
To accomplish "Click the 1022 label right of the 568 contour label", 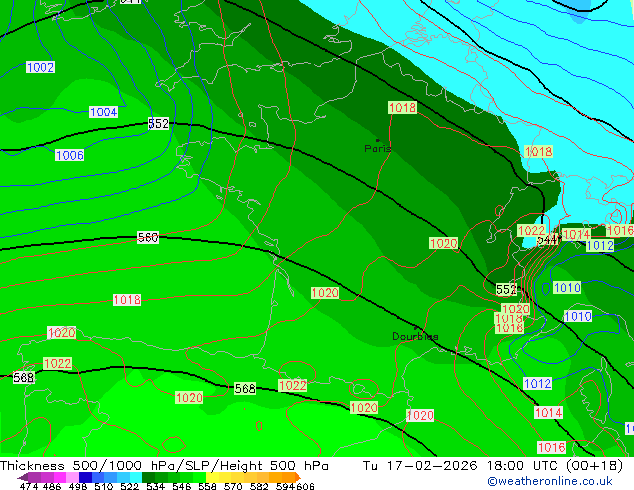I will tap(292, 385).
